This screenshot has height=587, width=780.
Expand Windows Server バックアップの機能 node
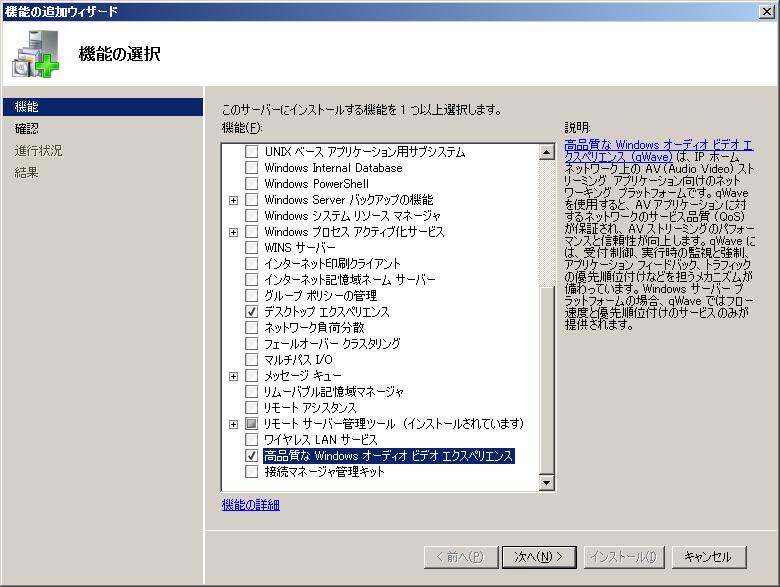pos(233,200)
